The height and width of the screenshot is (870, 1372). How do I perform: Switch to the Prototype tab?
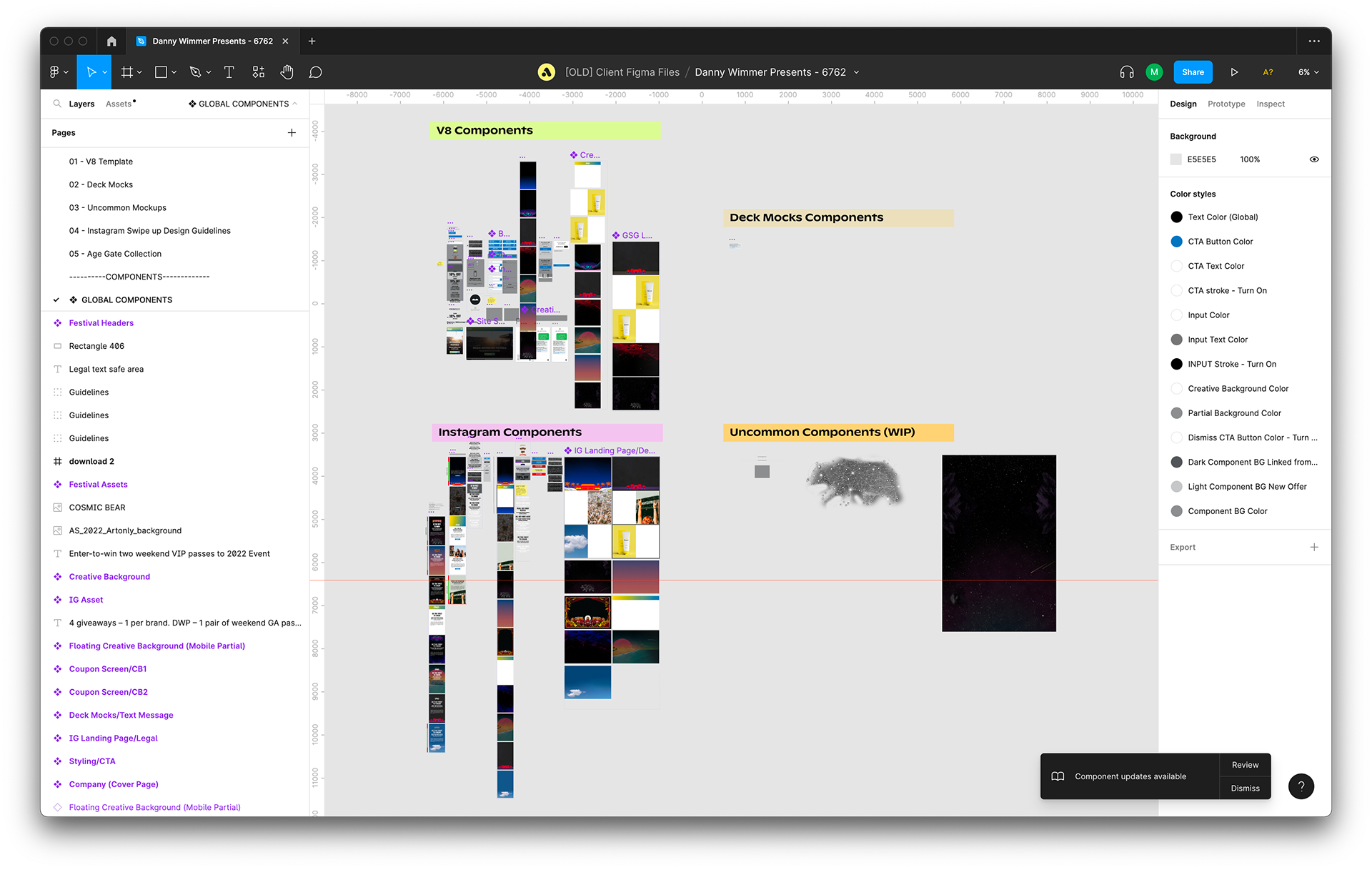[x=1226, y=104]
